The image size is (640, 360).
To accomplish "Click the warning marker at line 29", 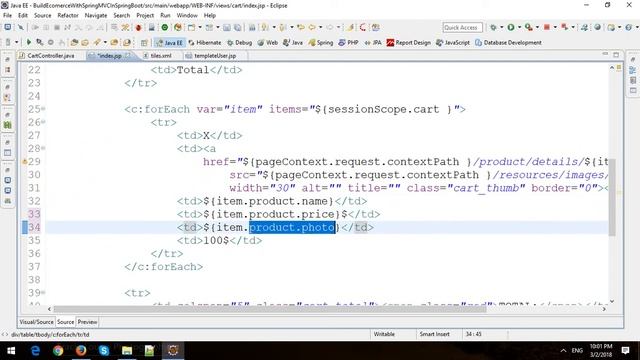I will (24, 162).
